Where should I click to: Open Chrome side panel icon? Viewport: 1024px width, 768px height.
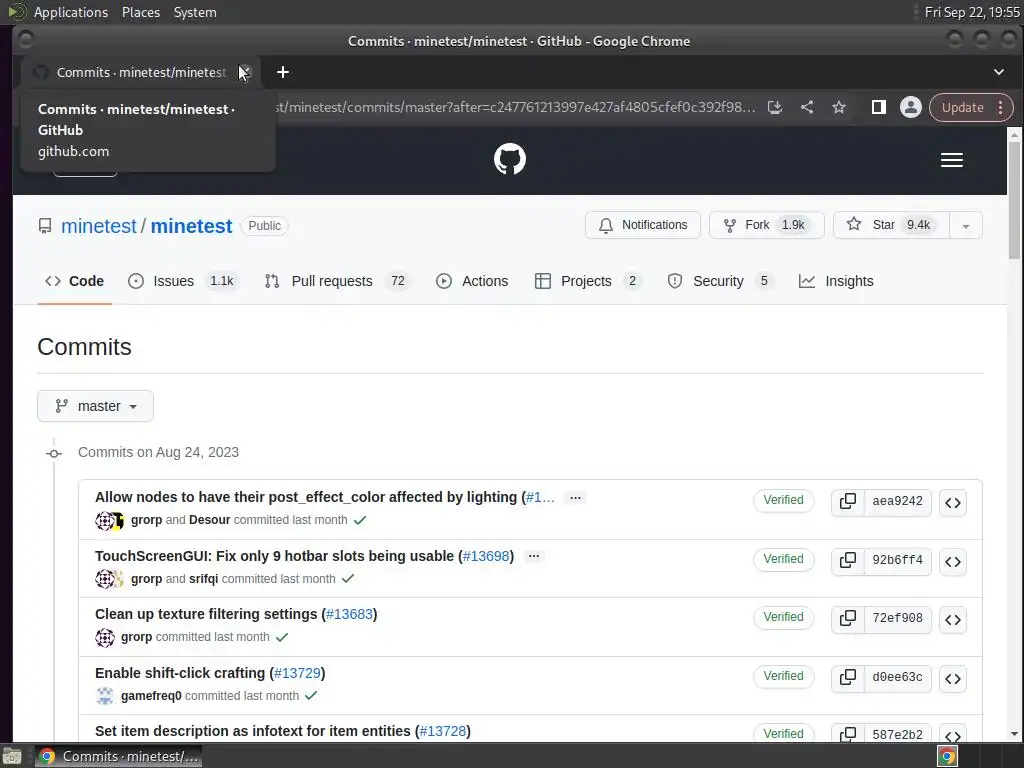(x=878, y=107)
